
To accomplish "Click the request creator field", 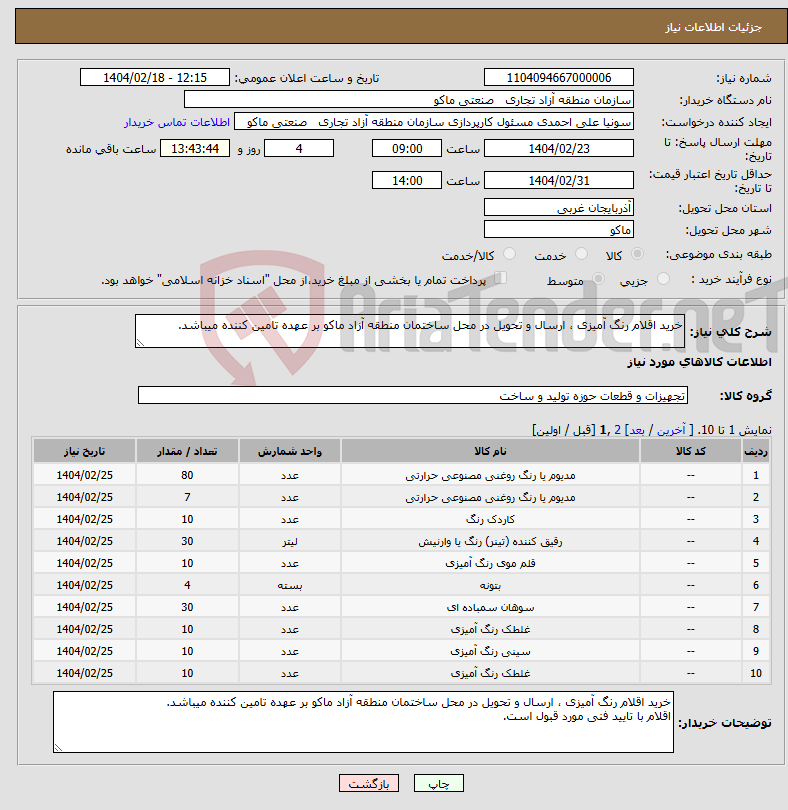I will click(434, 122).
